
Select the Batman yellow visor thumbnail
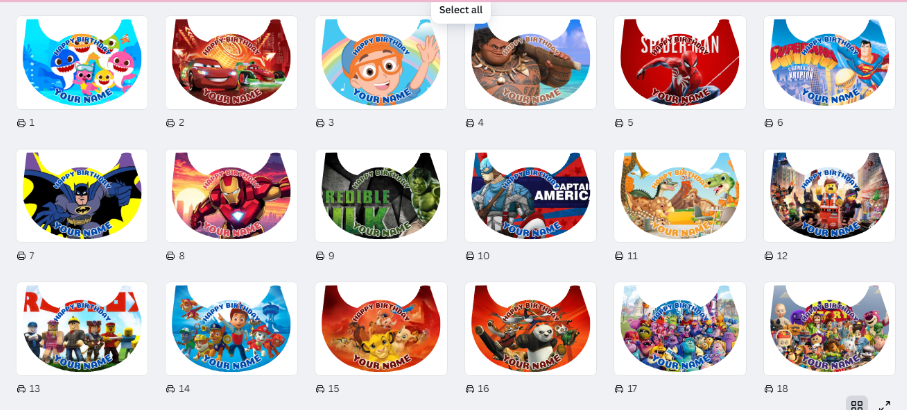pos(82,195)
